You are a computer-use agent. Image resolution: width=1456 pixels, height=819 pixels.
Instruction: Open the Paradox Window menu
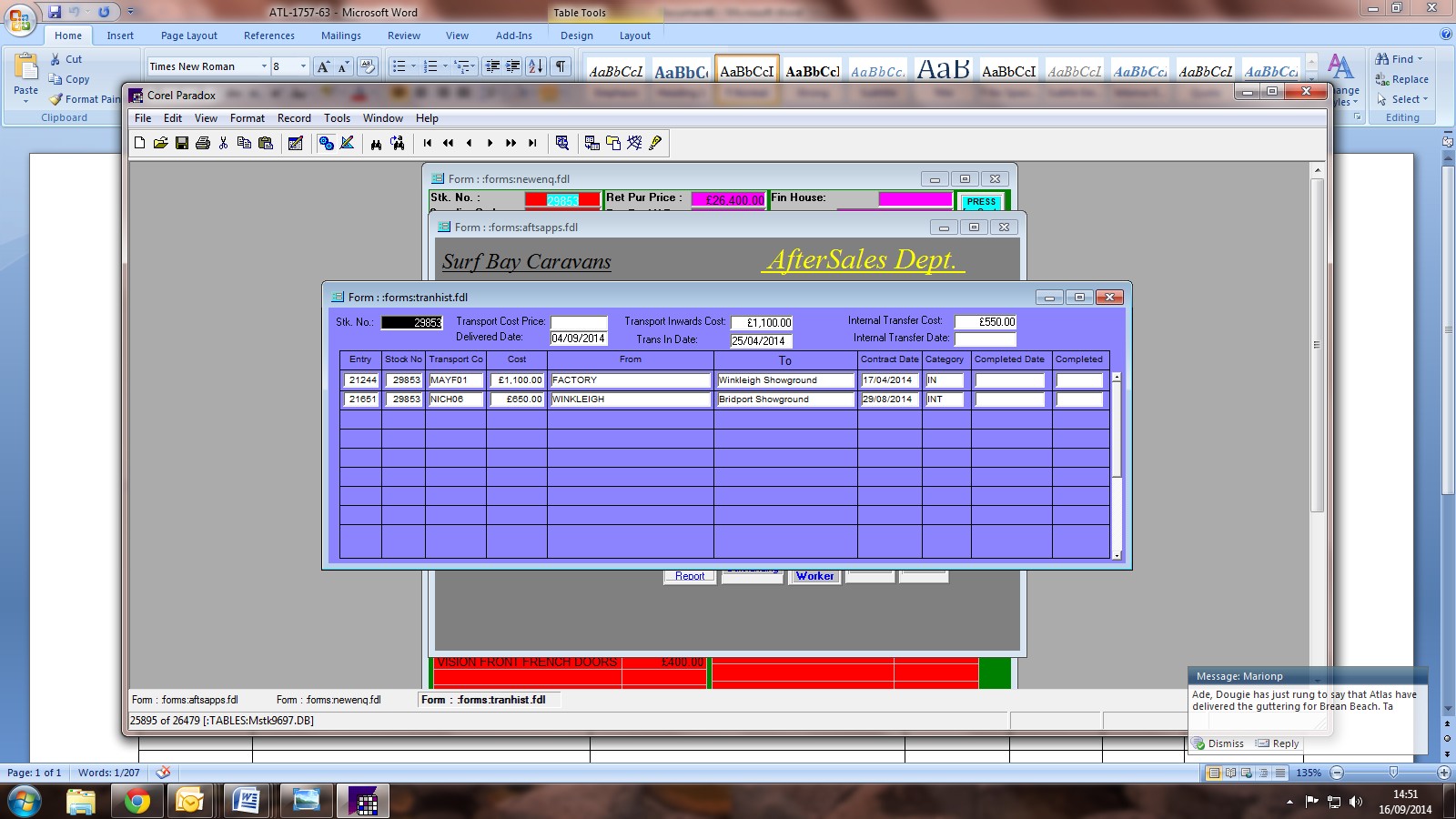[x=383, y=118]
